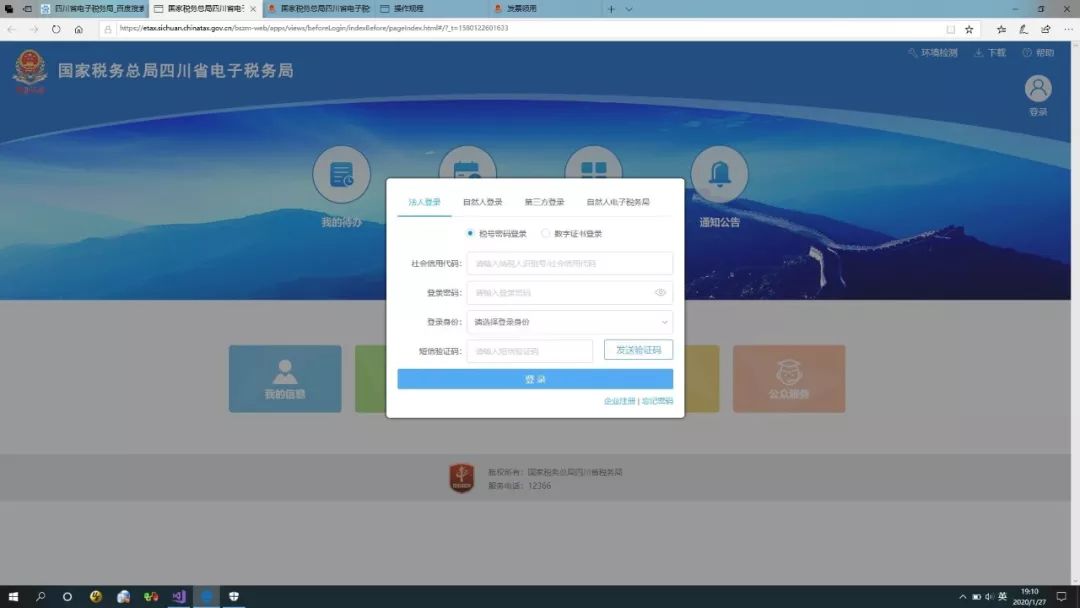
Task: Toggle password visibility eye icon
Action: (x=660, y=293)
